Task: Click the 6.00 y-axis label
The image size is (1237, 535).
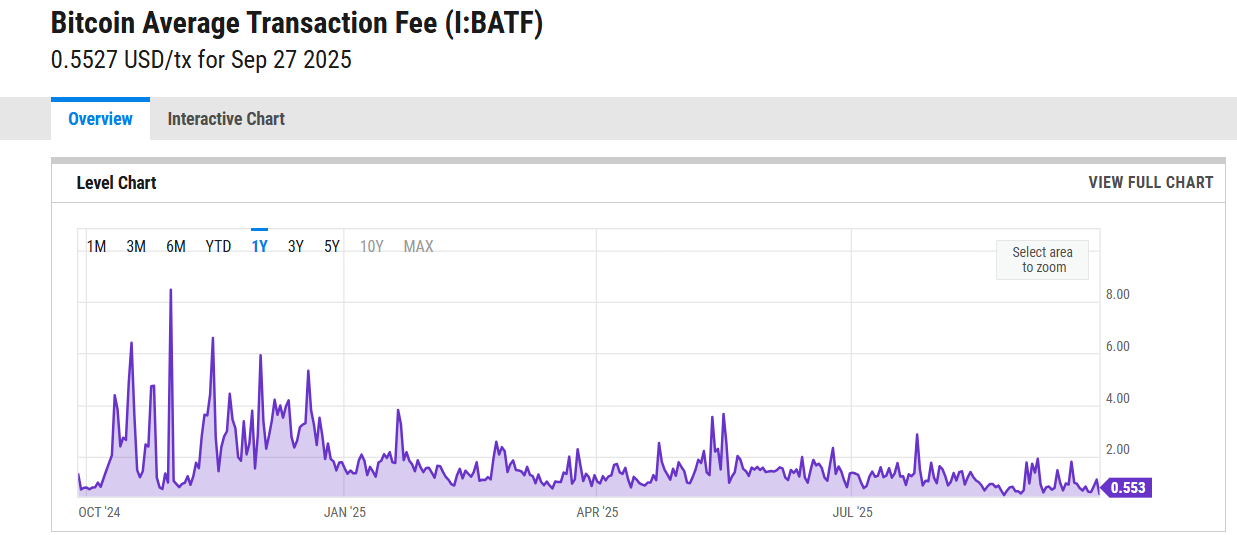Action: click(x=1117, y=347)
